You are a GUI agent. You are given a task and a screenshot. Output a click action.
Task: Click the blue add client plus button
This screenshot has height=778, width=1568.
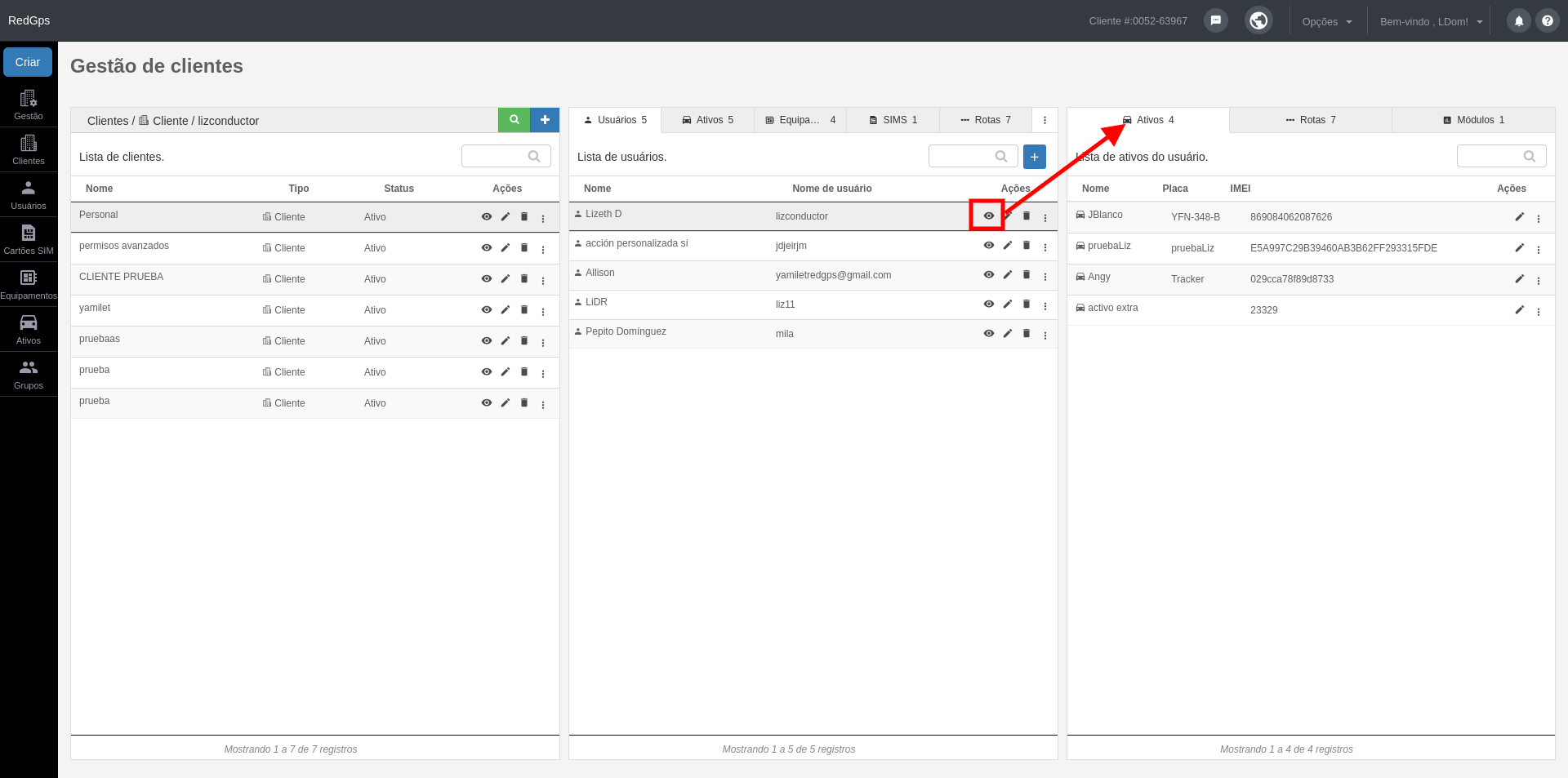(x=545, y=120)
